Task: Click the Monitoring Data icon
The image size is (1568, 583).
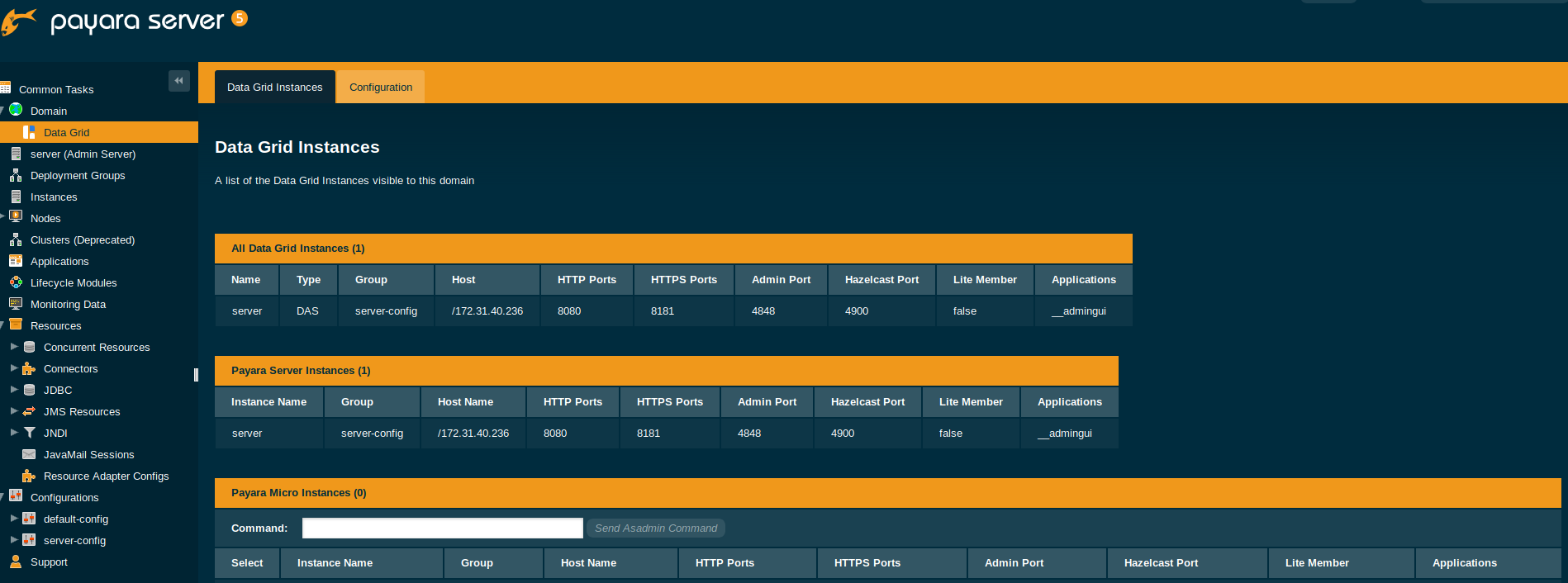Action: point(16,304)
